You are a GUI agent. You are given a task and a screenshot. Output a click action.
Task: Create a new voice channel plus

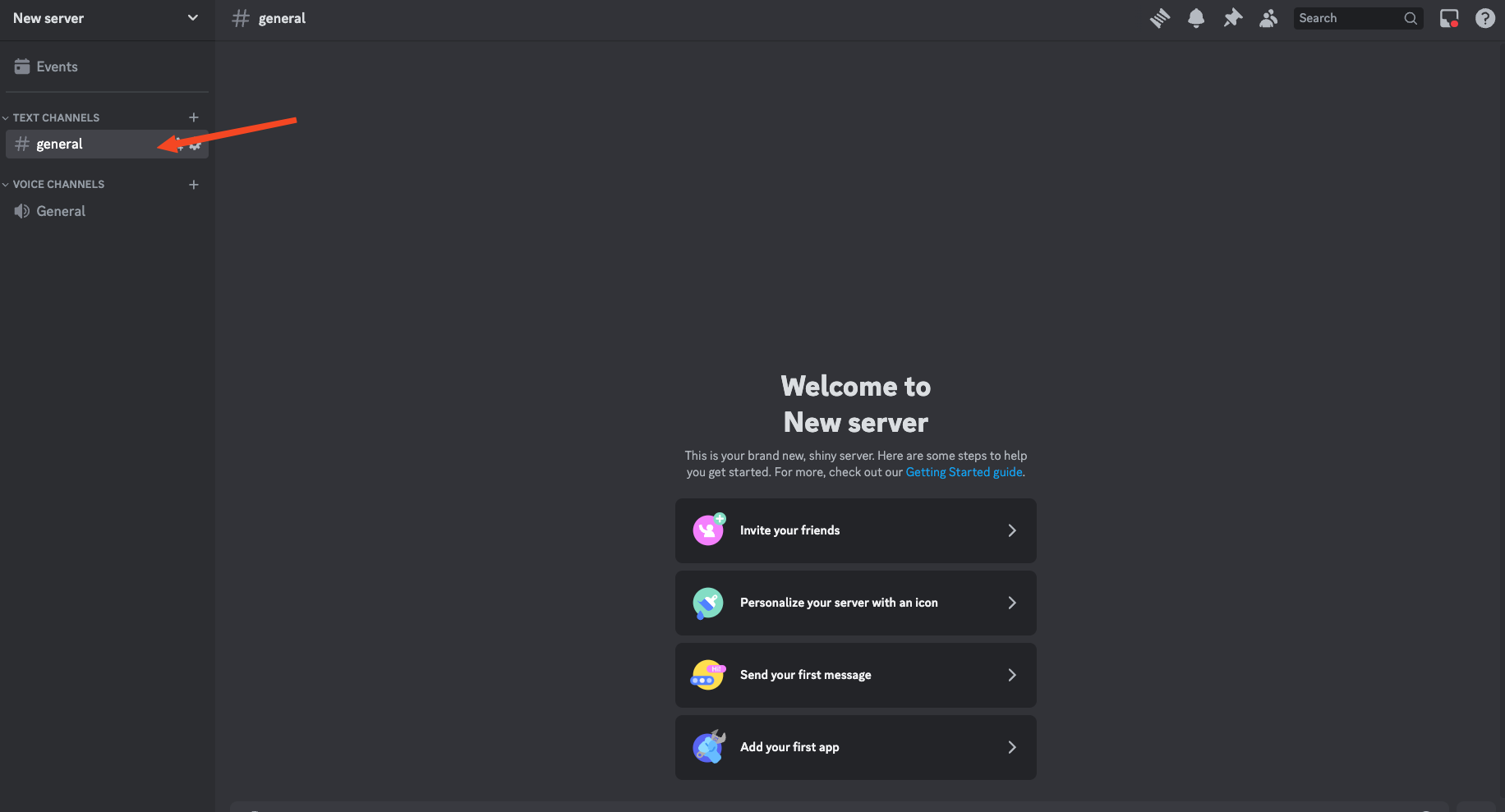click(x=194, y=185)
